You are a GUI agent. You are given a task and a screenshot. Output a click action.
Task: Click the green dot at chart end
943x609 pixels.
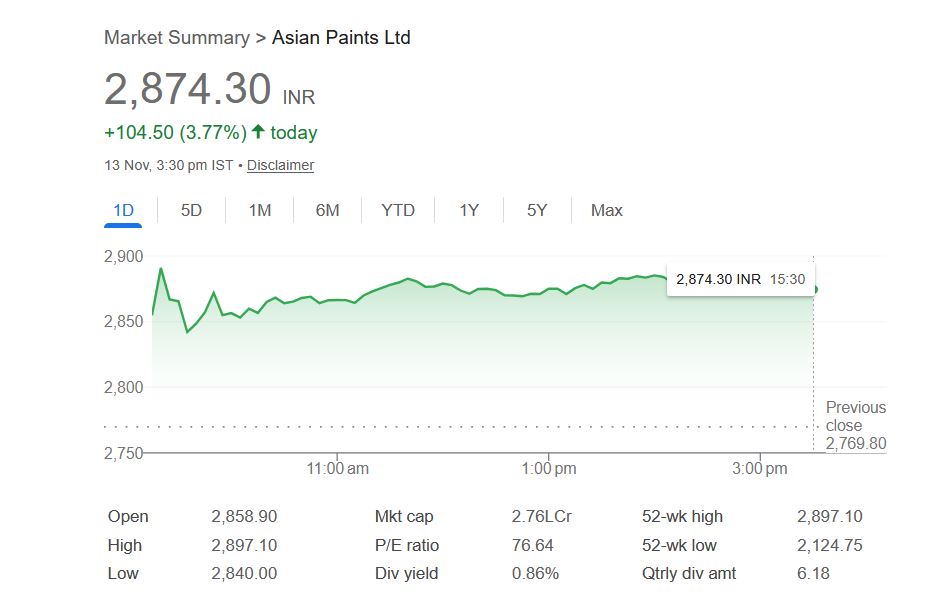click(x=816, y=290)
